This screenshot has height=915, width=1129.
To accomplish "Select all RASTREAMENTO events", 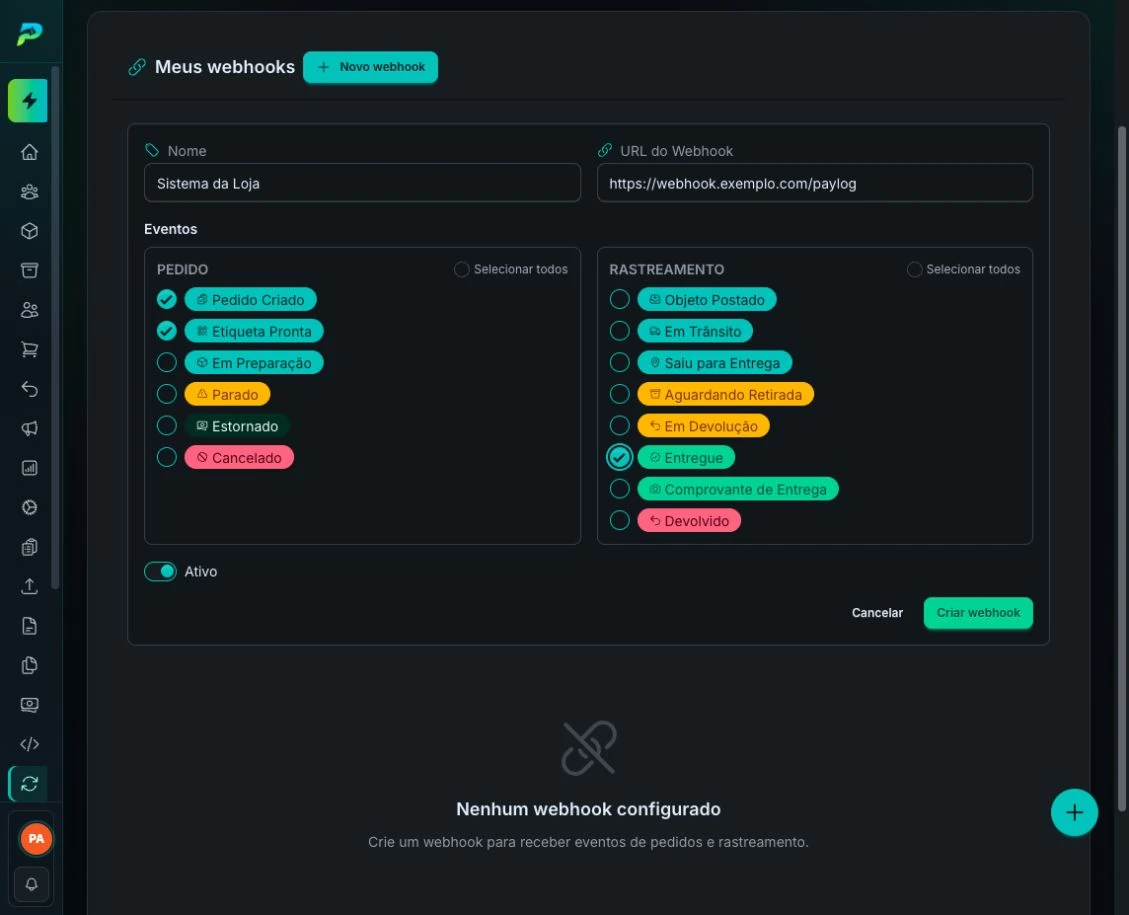I will (914, 269).
